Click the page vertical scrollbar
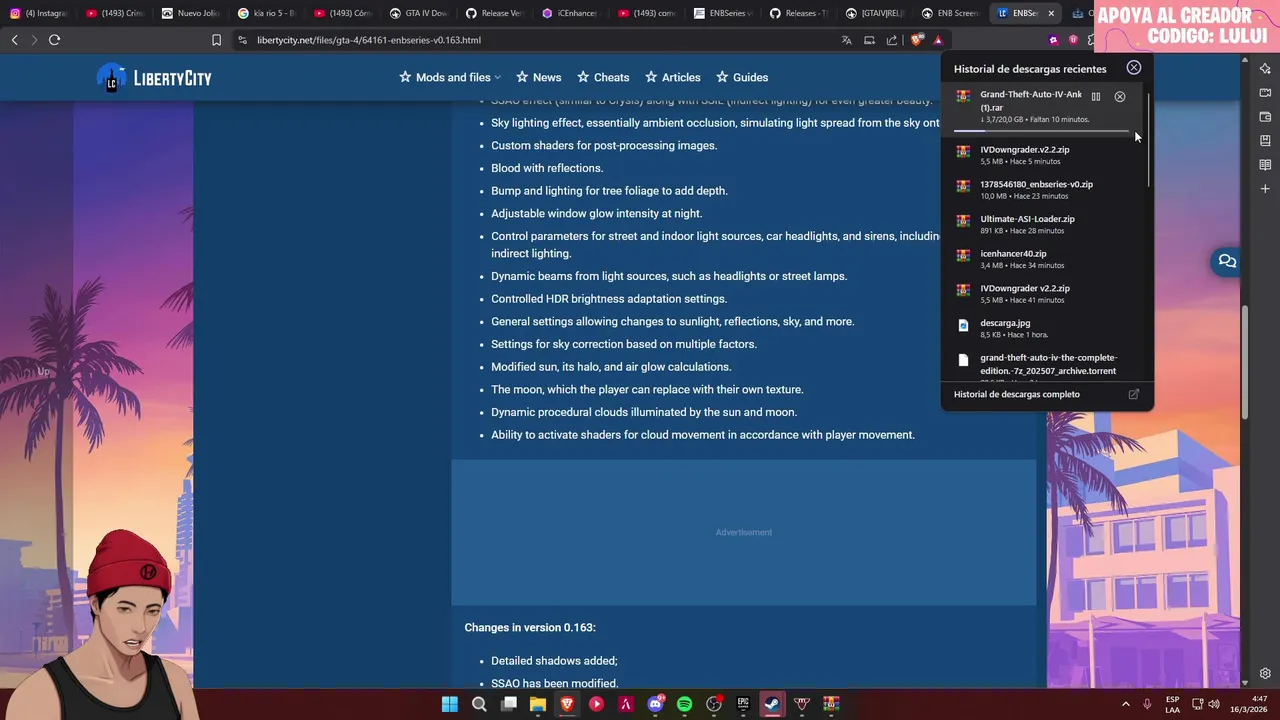1280x720 pixels. pos(1245,362)
